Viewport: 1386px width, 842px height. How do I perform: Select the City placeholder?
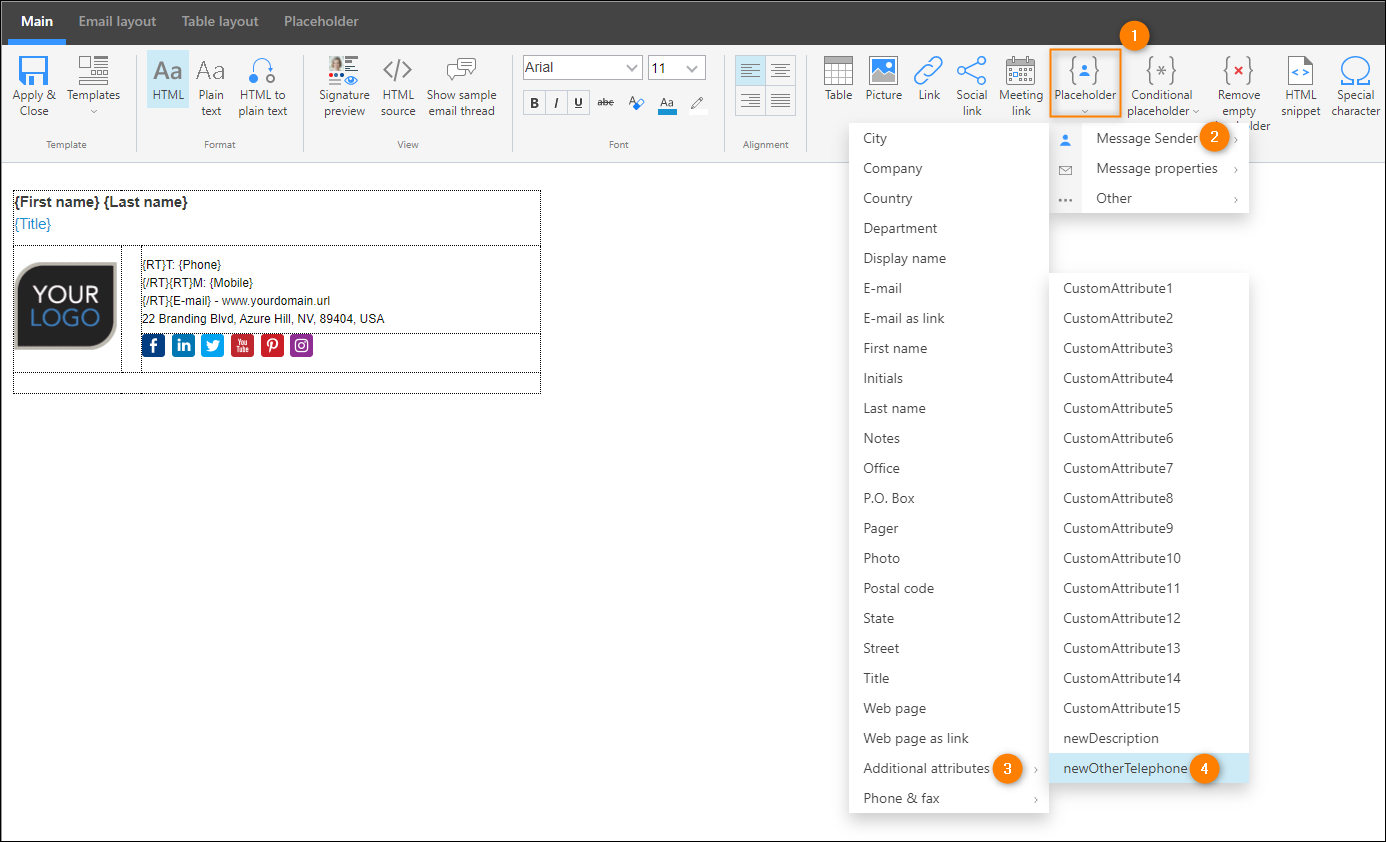[x=948, y=138]
